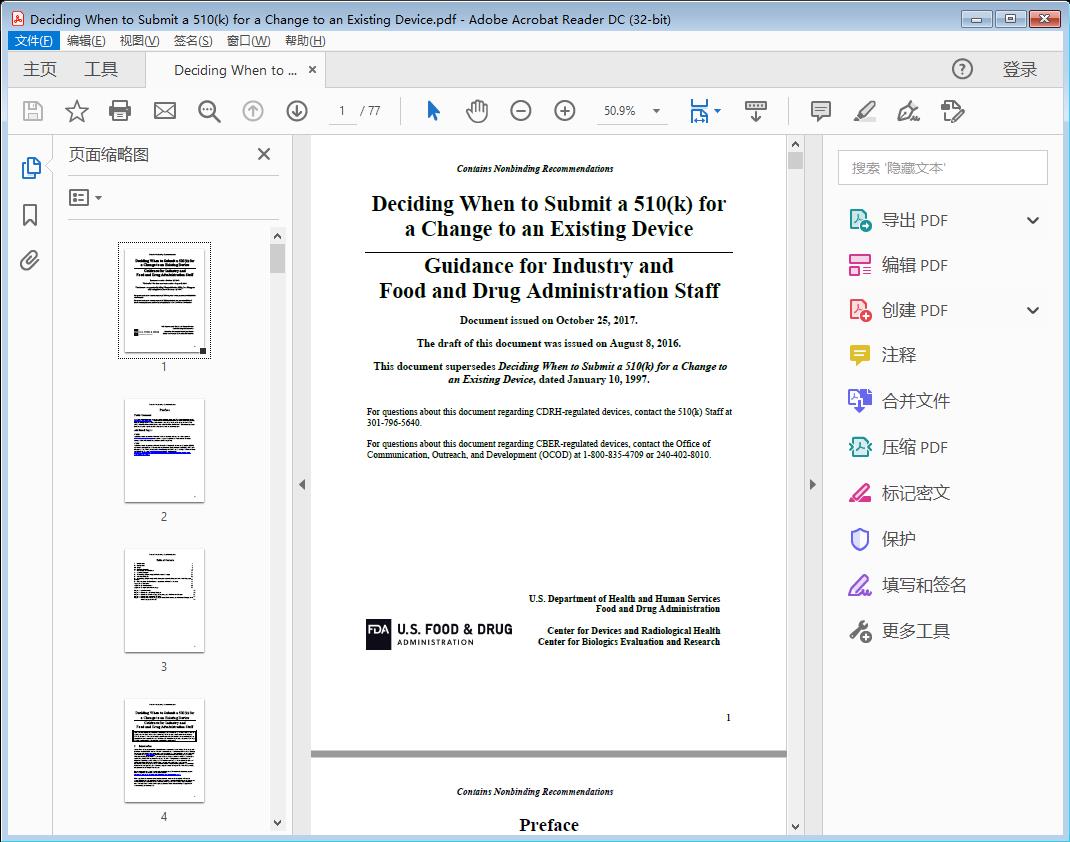Click the print icon in toolbar
The width and height of the screenshot is (1070, 842).
pos(120,111)
